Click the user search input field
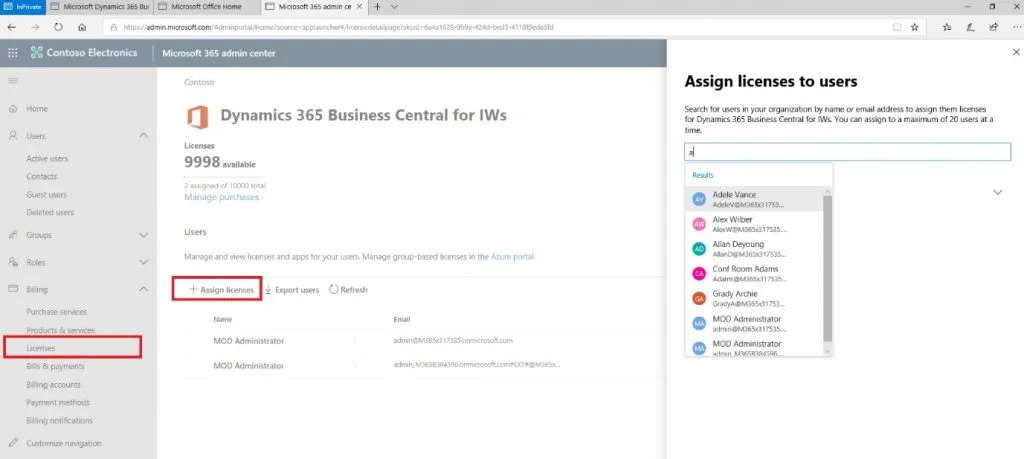This screenshot has width=1024, height=459. tap(848, 152)
